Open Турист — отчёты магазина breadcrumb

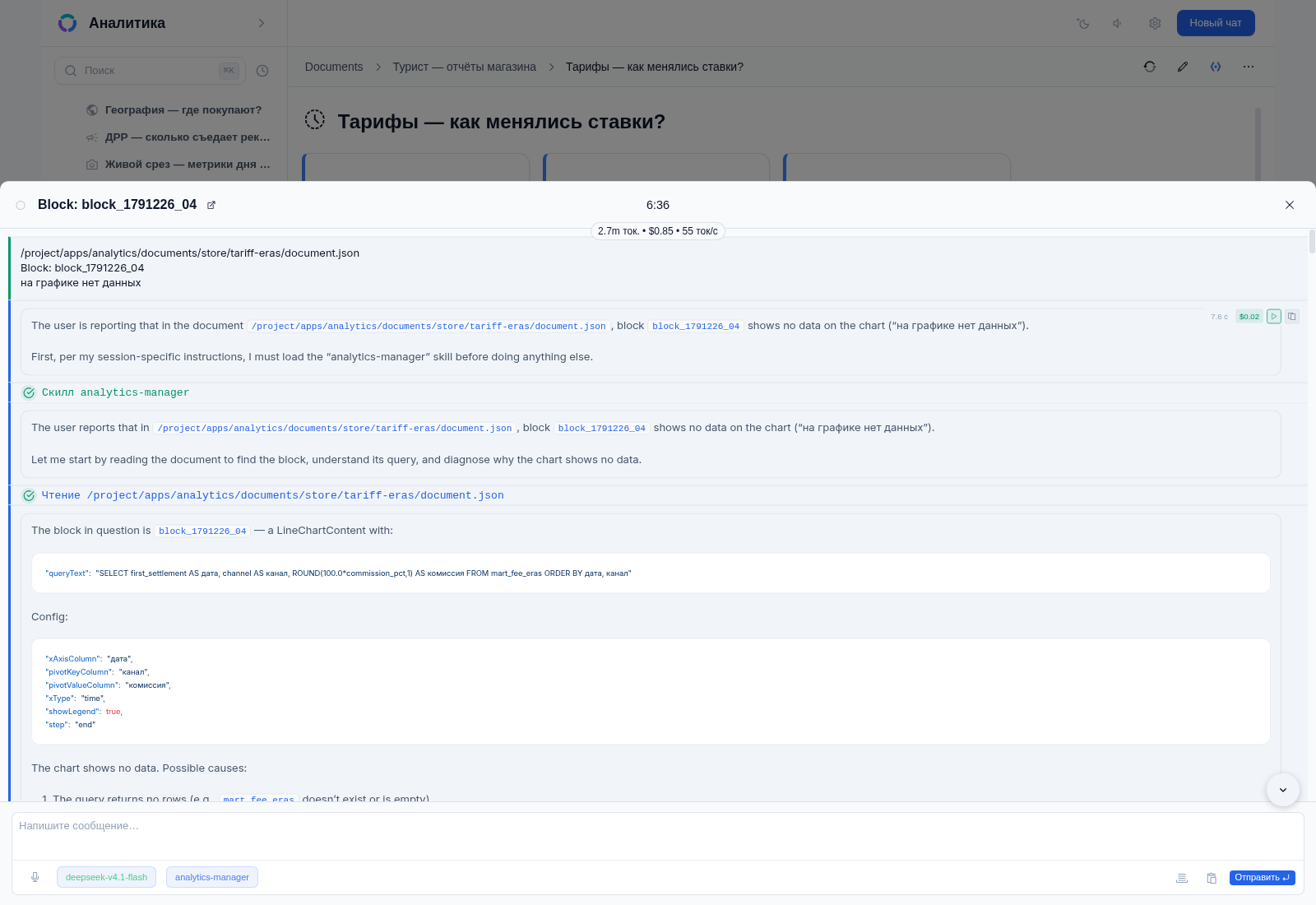pos(464,67)
